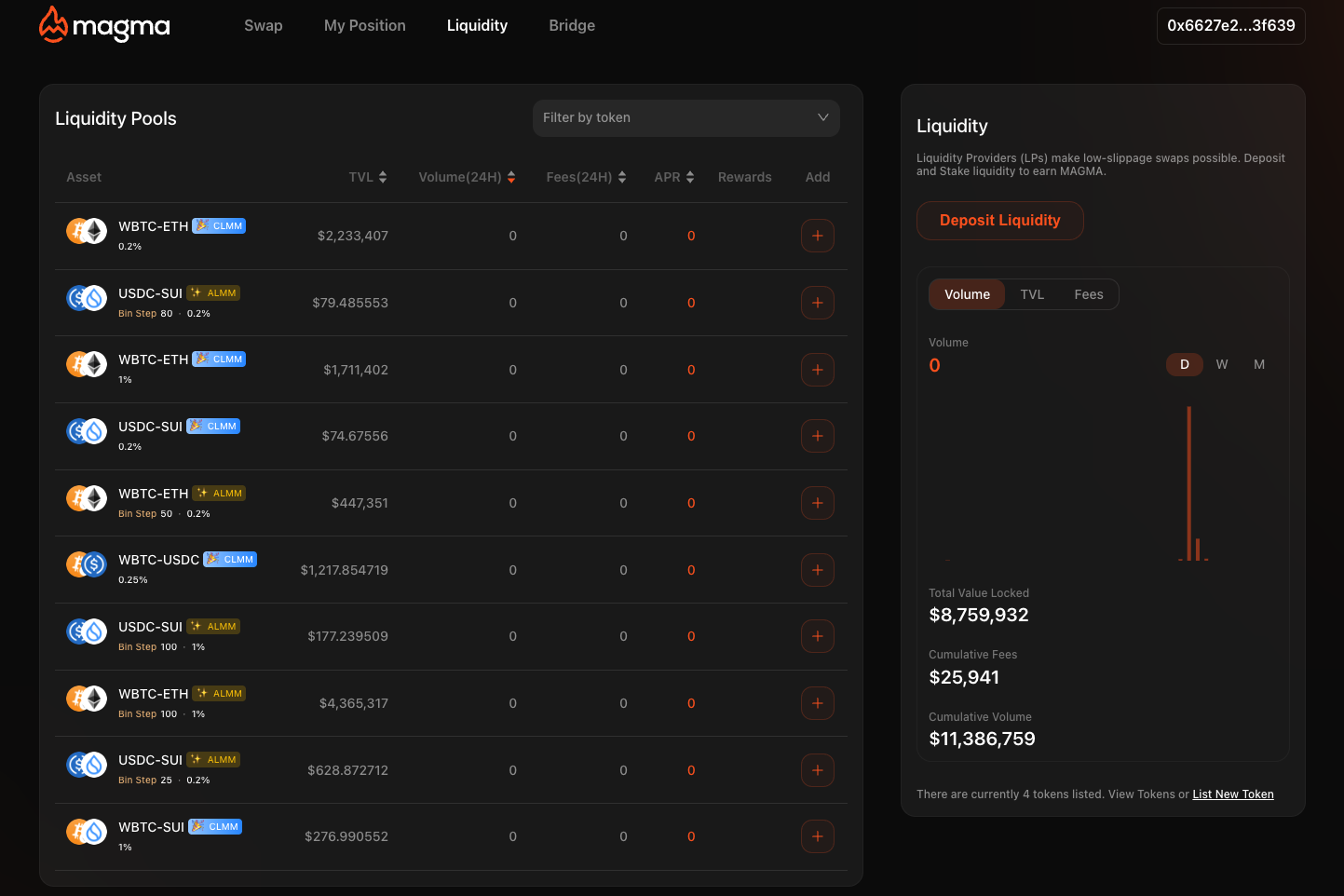Sort pools by APR column
This screenshot has height=896, width=1344.
pyautogui.click(x=673, y=177)
